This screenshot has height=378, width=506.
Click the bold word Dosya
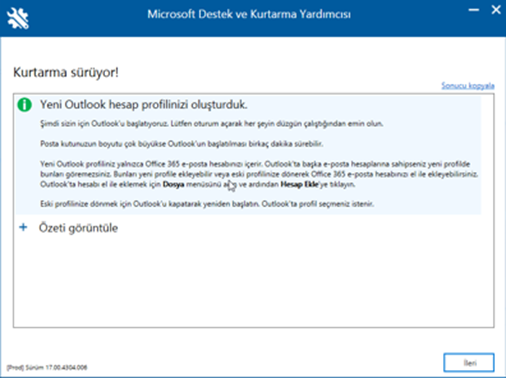173,184
